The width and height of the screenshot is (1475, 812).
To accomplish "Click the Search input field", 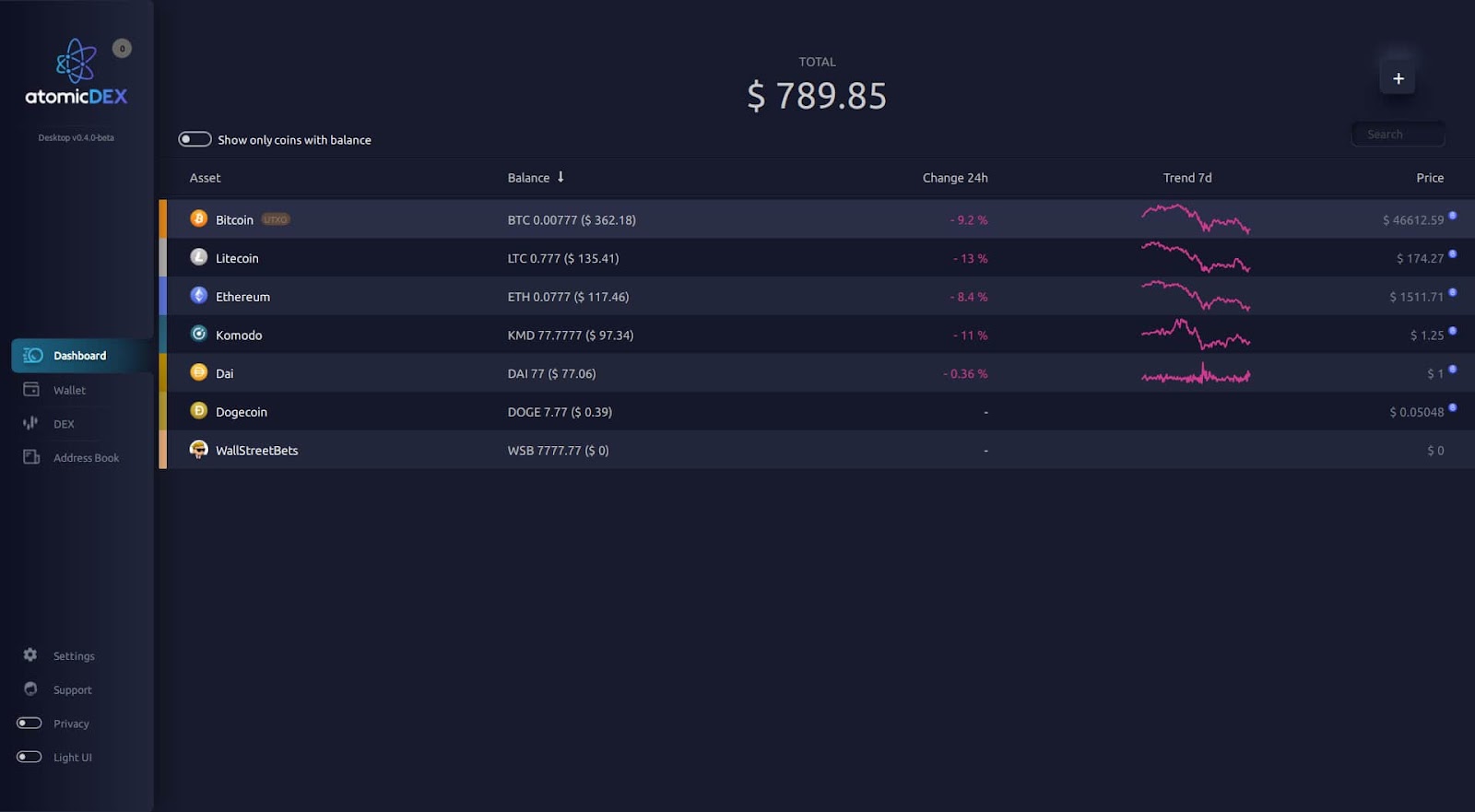I will pyautogui.click(x=1398, y=134).
